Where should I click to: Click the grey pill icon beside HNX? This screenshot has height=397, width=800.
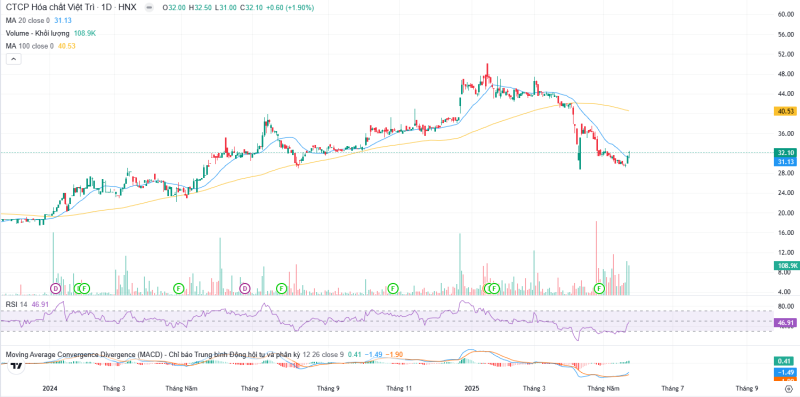(x=148, y=8)
